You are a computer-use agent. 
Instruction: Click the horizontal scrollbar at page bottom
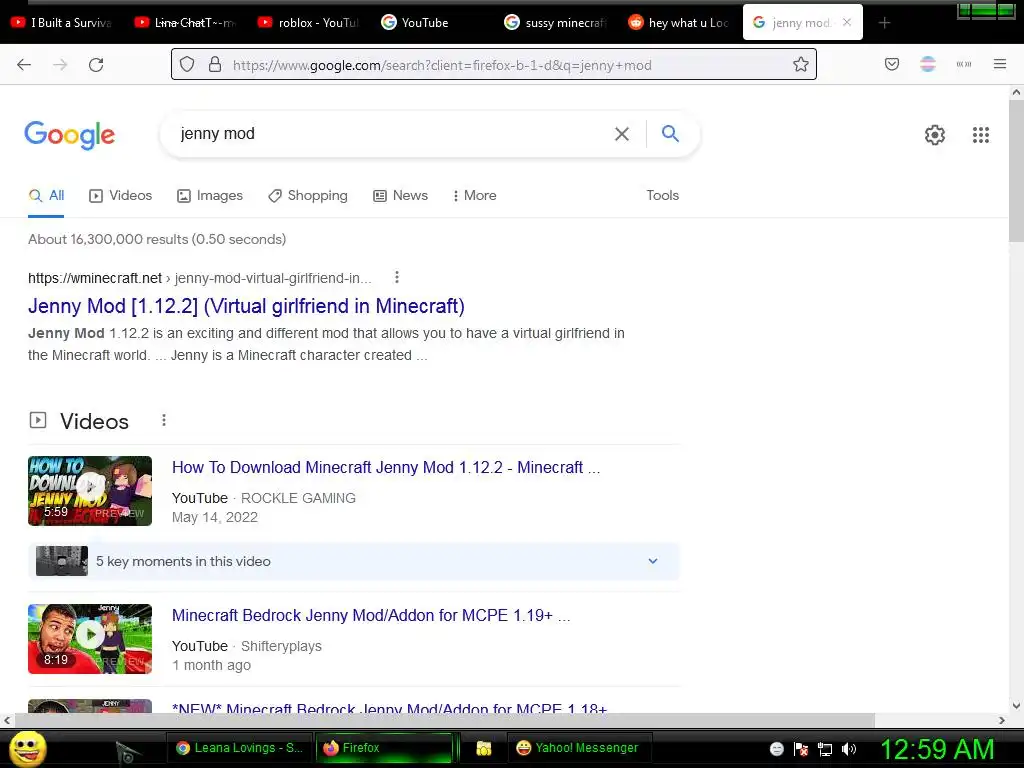[445, 720]
